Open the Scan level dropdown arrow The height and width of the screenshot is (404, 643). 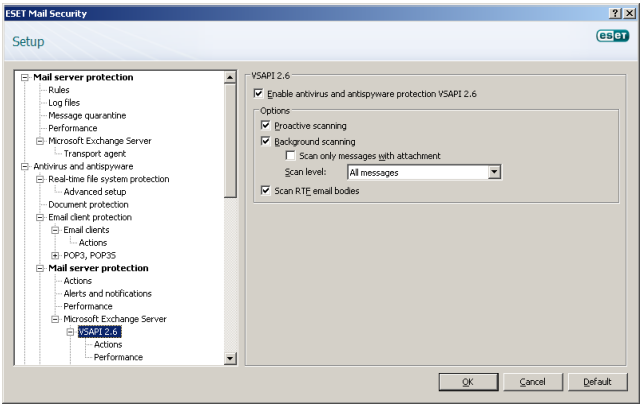pyautogui.click(x=494, y=172)
